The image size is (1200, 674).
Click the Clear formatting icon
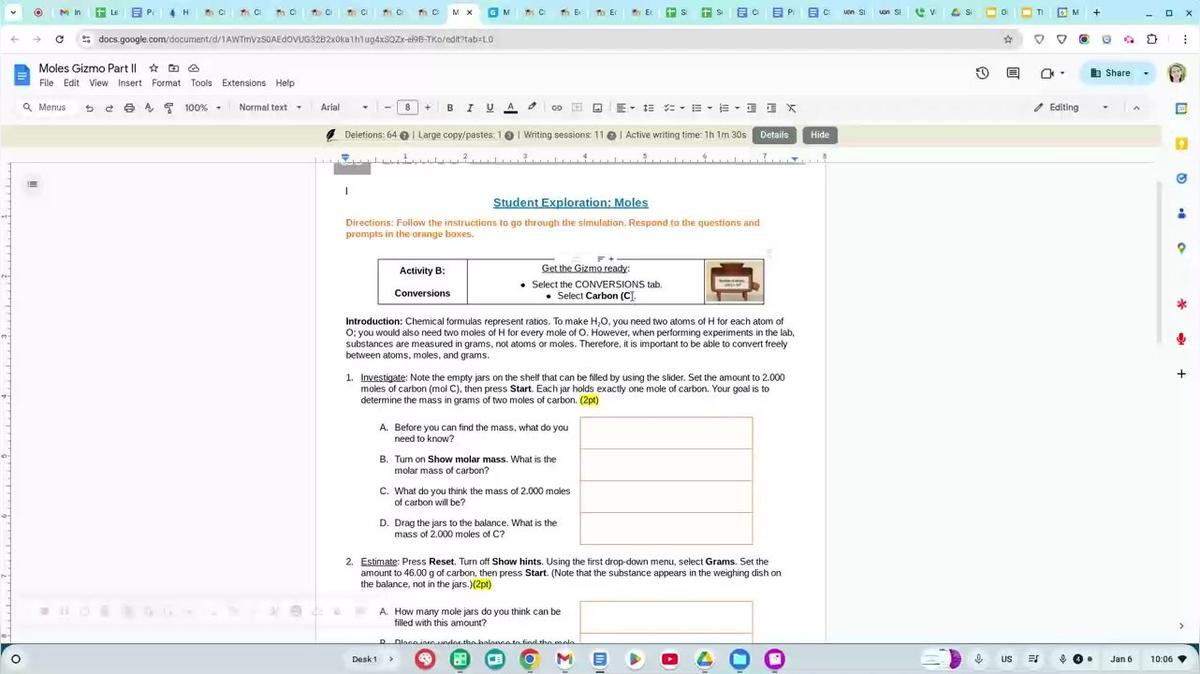coord(791,108)
